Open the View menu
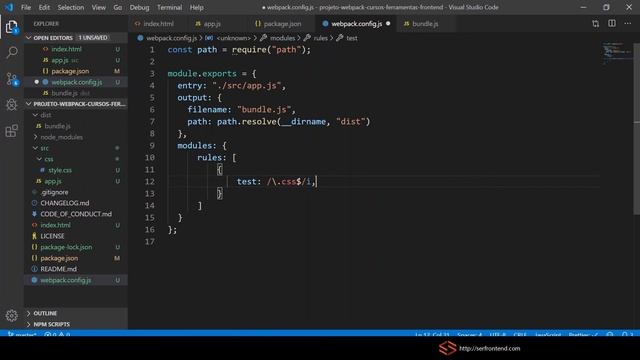The width and height of the screenshot is (640, 360). [98, 7]
